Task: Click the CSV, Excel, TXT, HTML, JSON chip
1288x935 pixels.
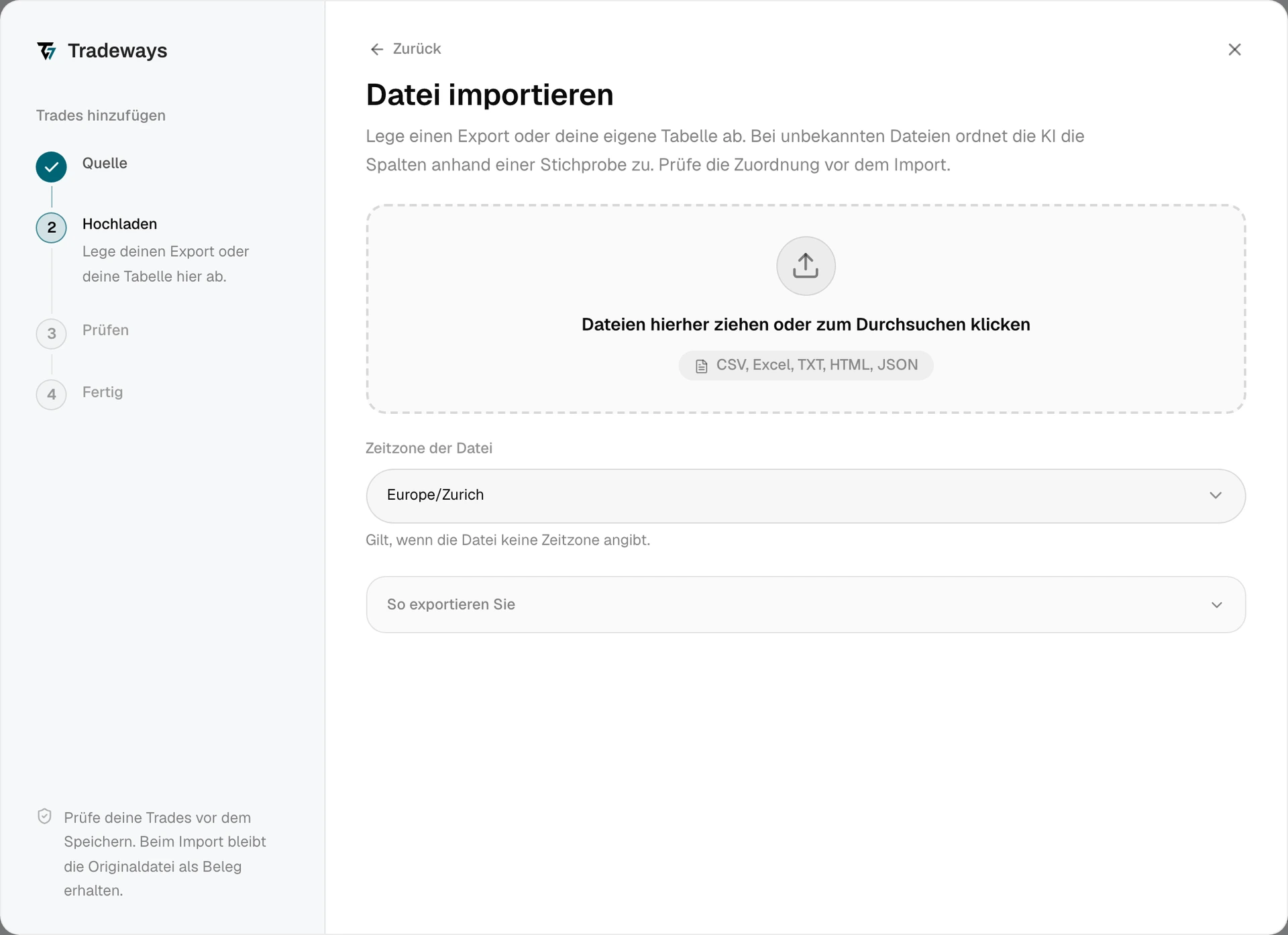Action: pos(806,366)
